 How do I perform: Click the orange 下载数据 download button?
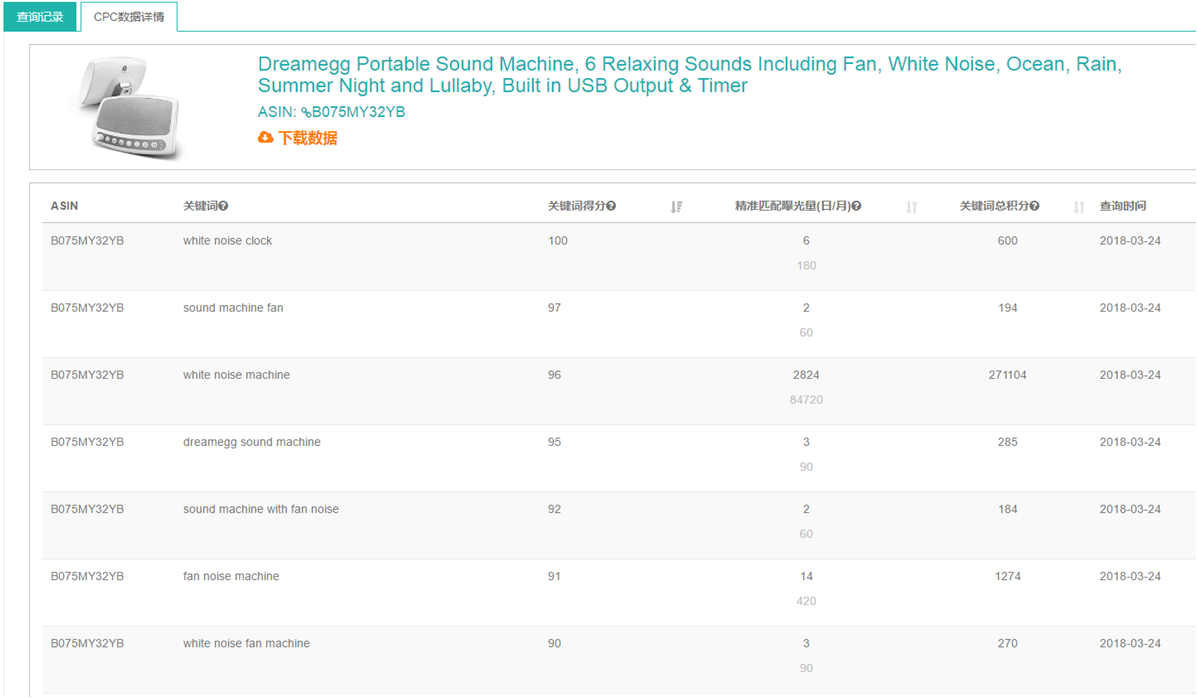click(x=298, y=138)
